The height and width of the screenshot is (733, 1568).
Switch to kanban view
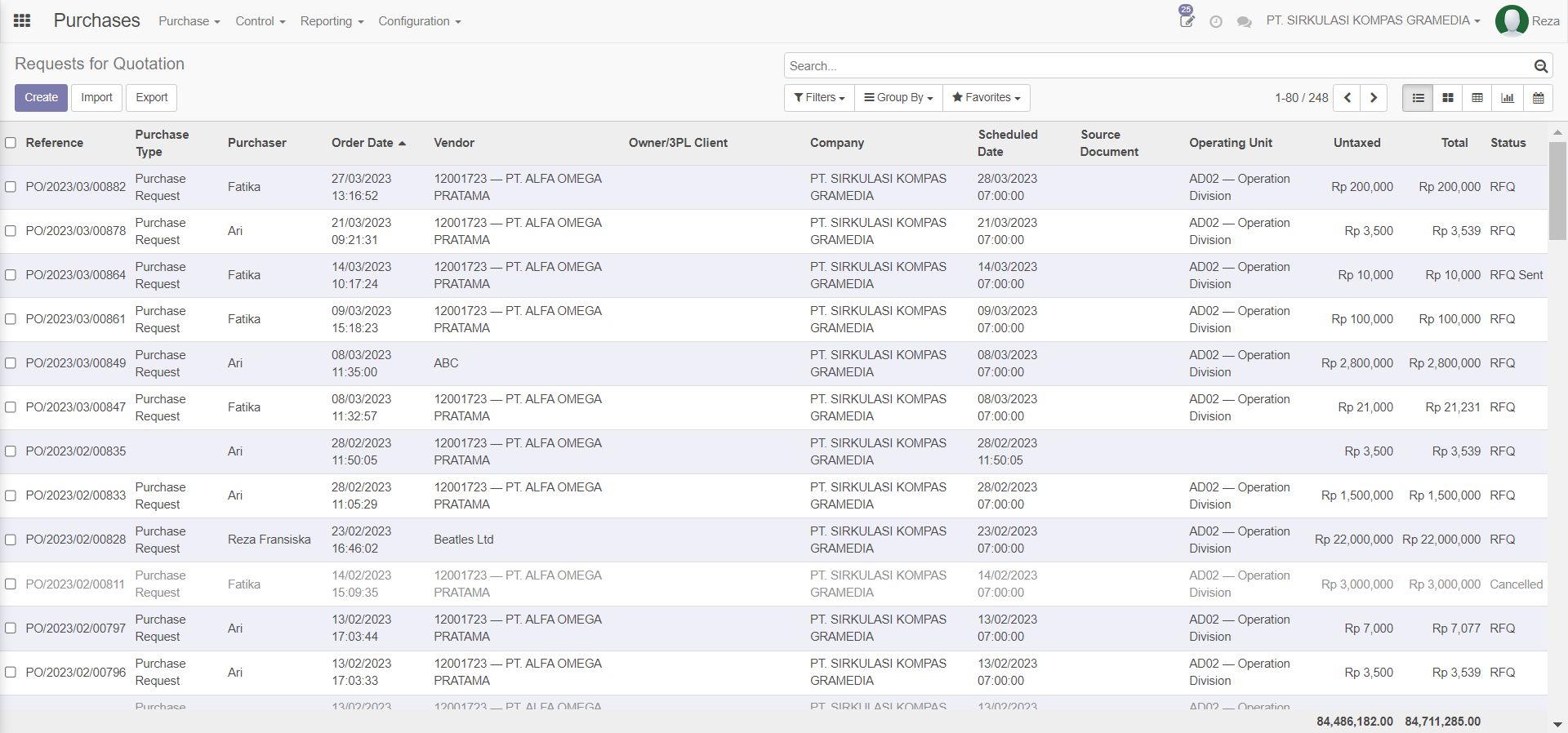coord(1448,98)
